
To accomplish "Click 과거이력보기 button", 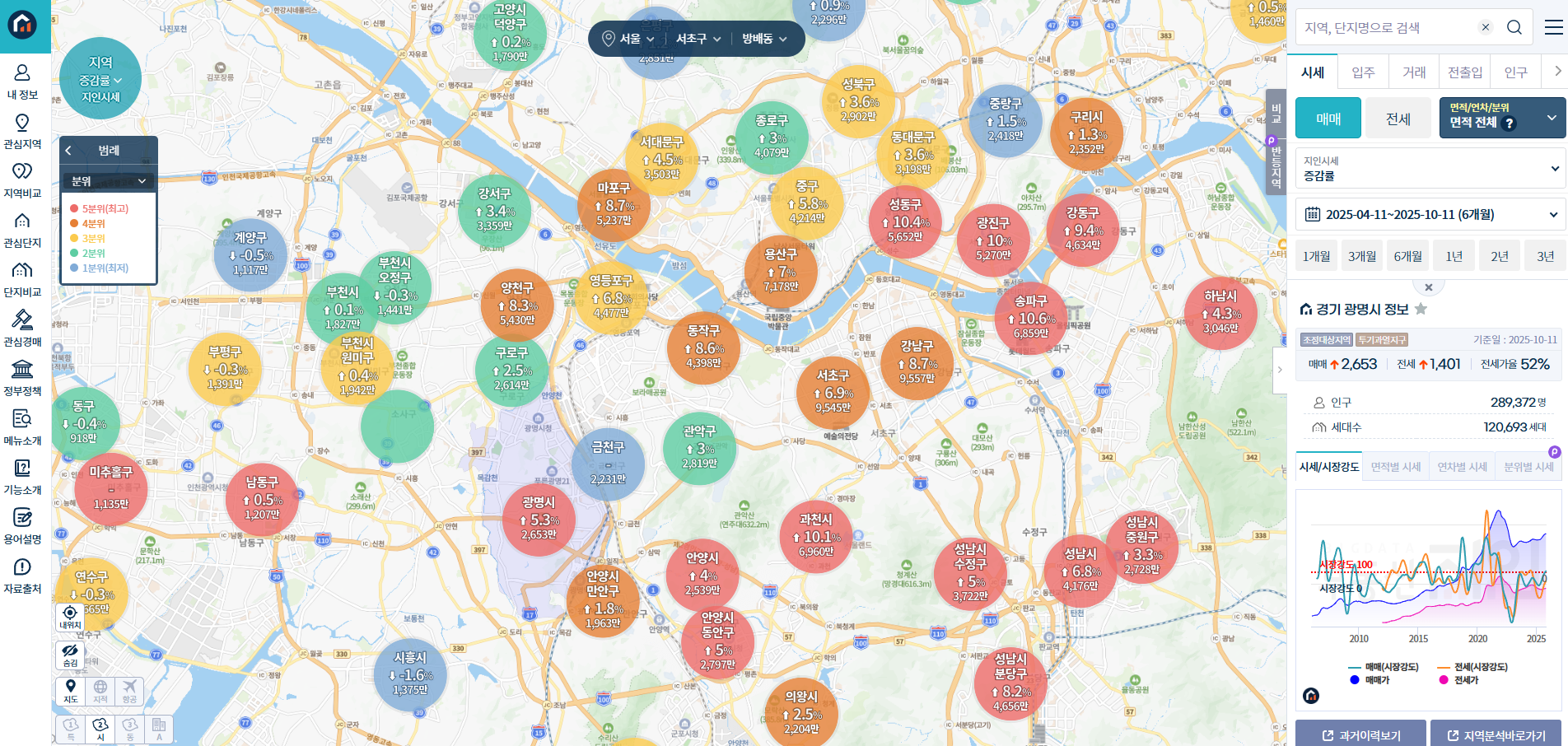I will (x=1360, y=734).
